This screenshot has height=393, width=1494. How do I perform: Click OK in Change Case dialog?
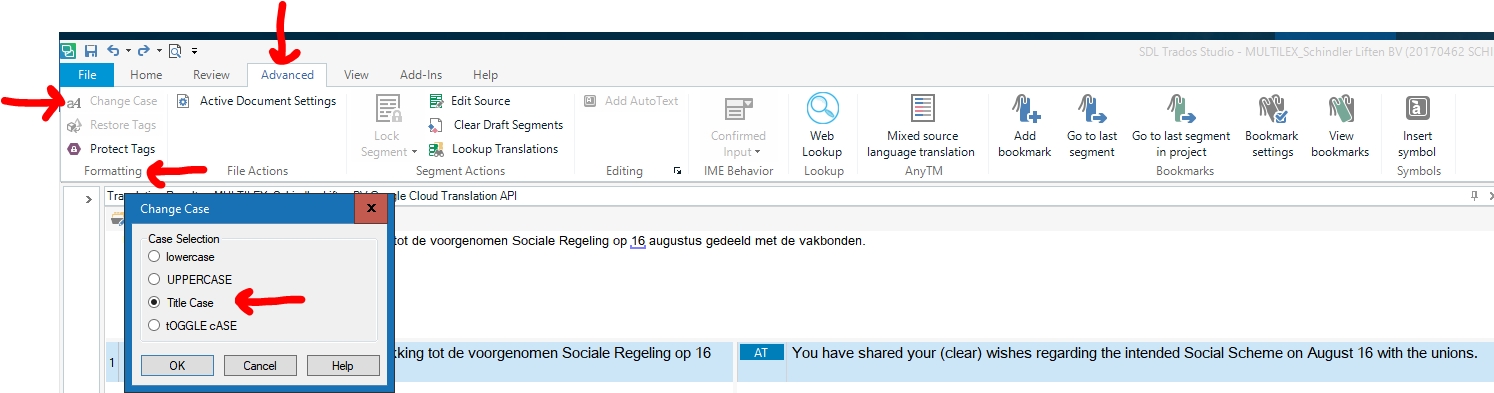[178, 366]
